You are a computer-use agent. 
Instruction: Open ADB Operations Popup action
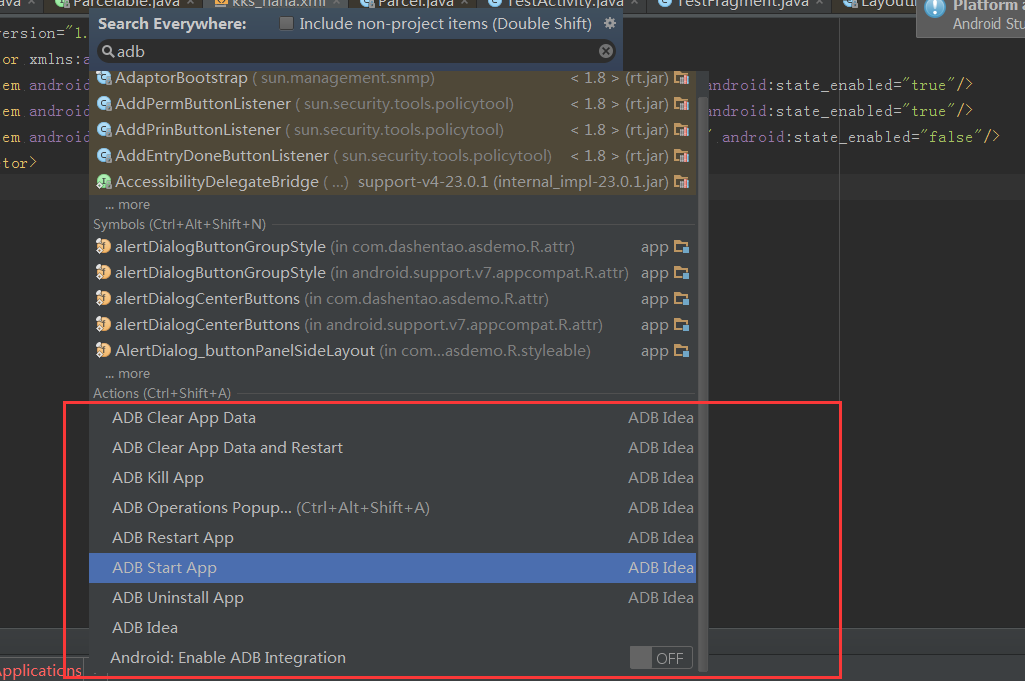pyautogui.click(x=202, y=508)
